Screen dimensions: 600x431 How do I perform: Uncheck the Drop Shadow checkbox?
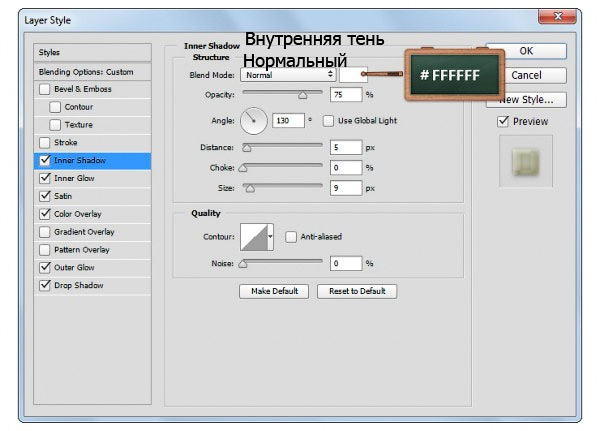(x=45, y=285)
